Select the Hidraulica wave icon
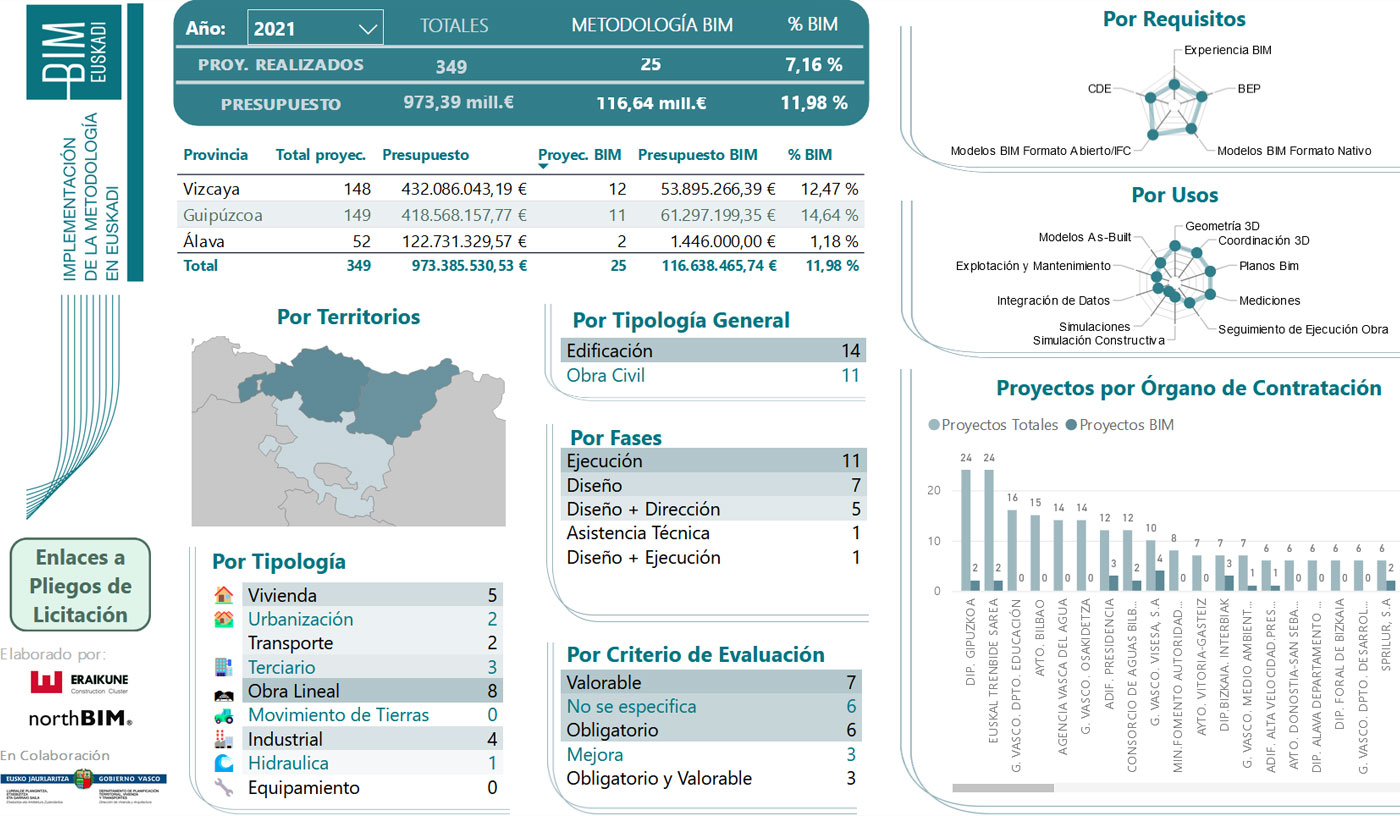 (x=224, y=763)
